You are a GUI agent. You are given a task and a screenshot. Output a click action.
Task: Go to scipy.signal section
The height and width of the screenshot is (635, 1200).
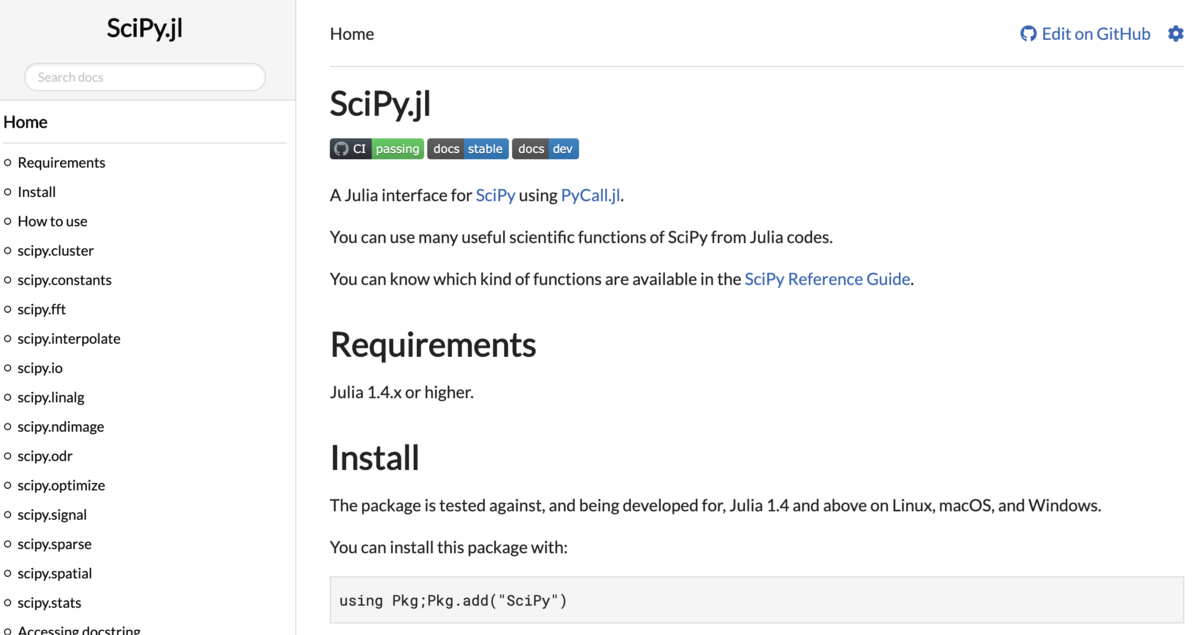pos(52,514)
